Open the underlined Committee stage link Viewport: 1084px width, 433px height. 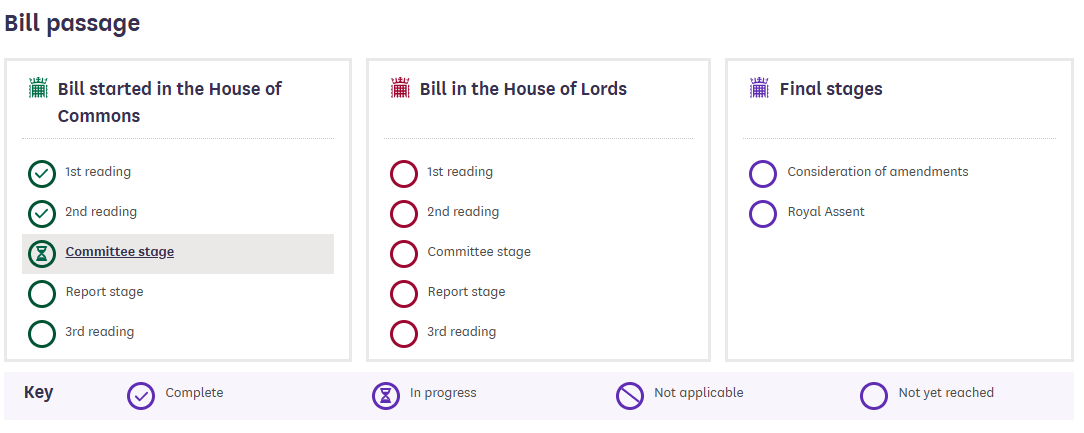click(120, 252)
